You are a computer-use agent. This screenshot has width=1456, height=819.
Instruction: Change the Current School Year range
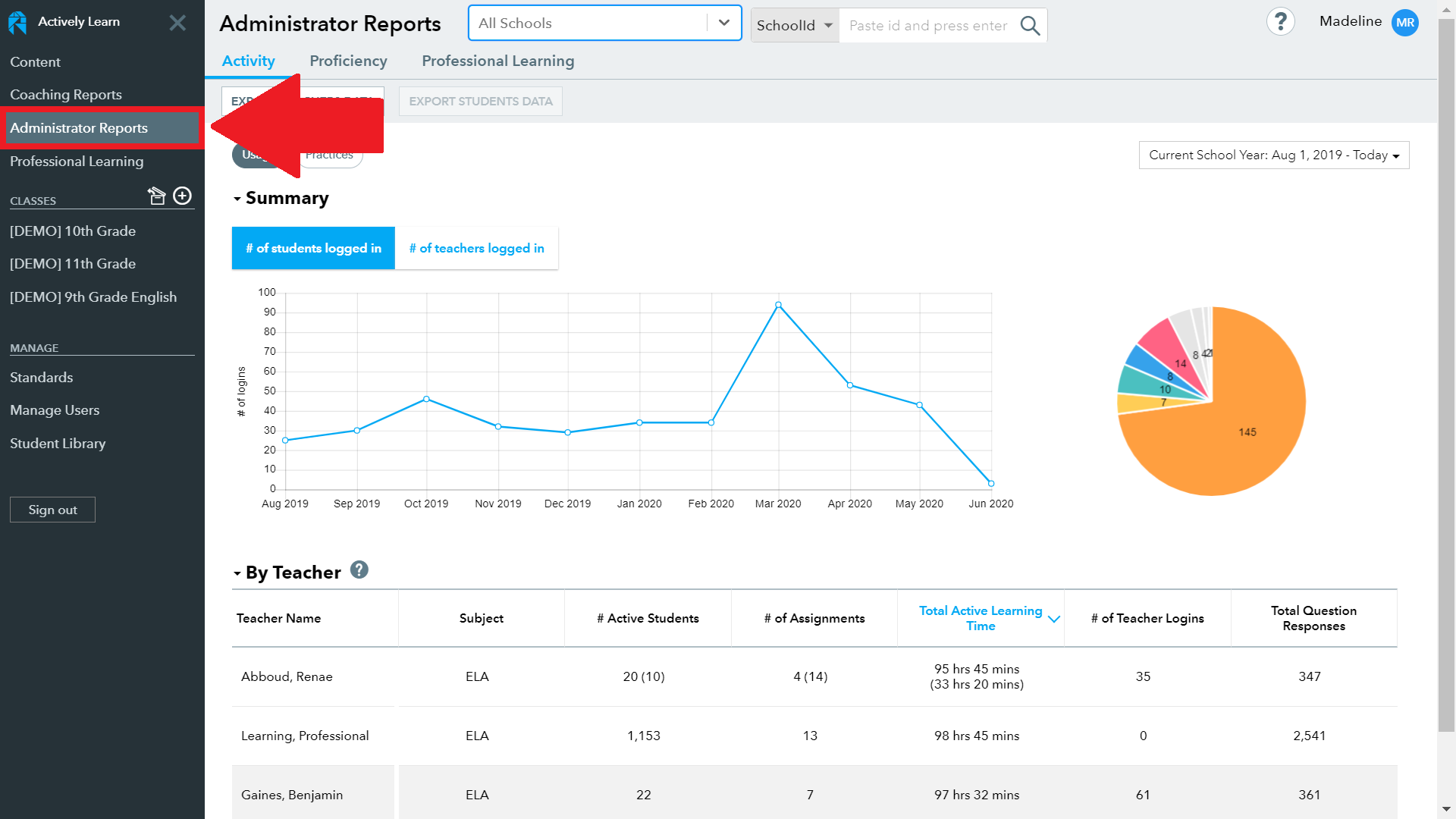1273,155
